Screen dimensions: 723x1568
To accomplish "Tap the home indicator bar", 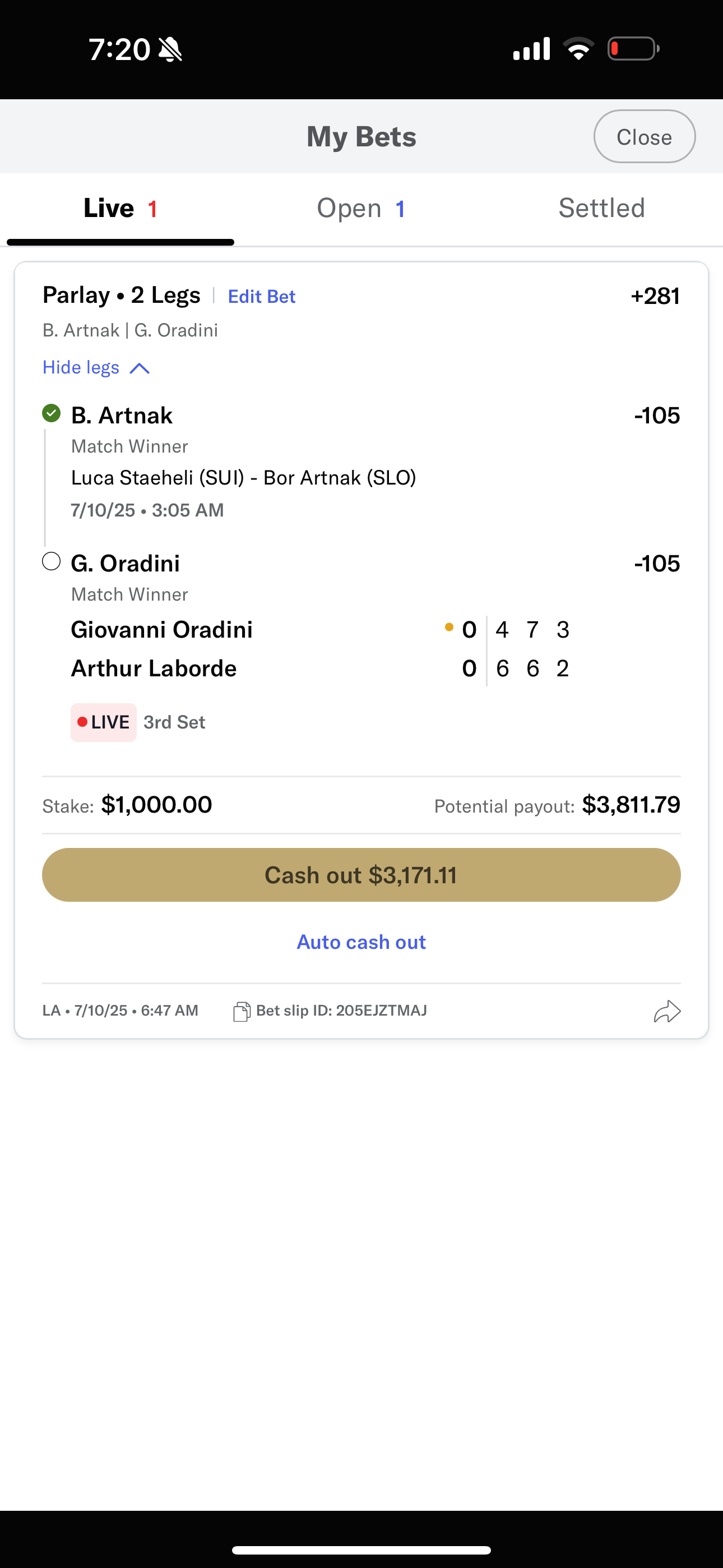I will (x=361, y=1549).
